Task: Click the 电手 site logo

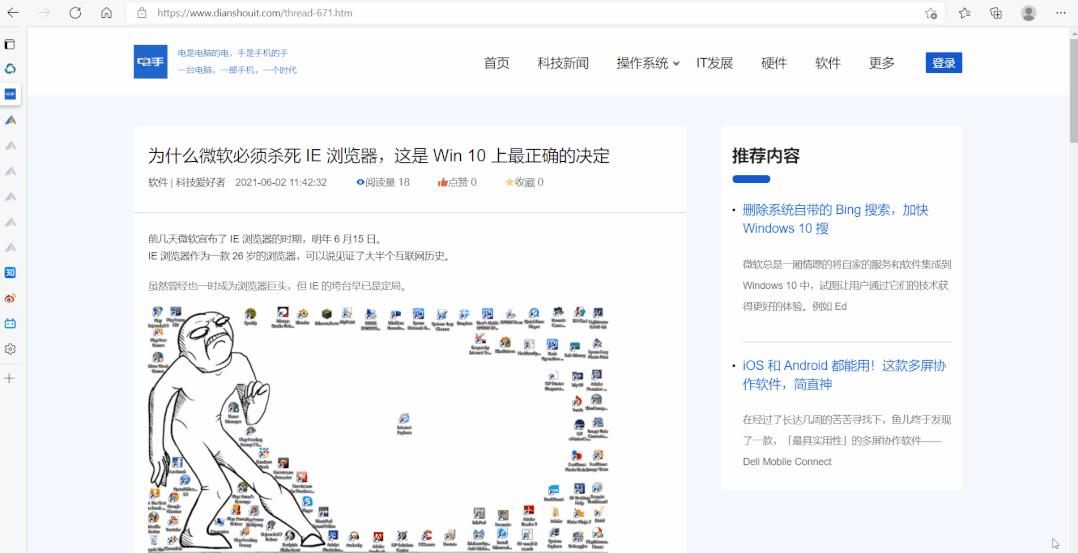Action: click(x=151, y=62)
